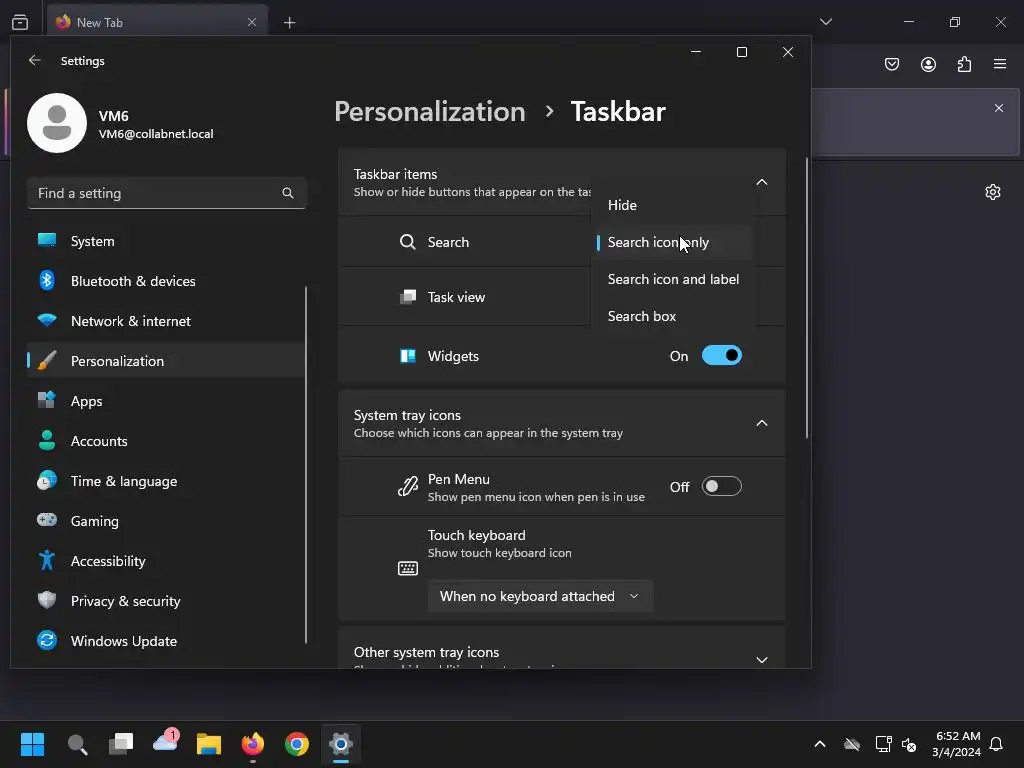Image resolution: width=1024 pixels, height=768 pixels.
Task: Open Privacy & security settings
Action: [x=166, y=601]
